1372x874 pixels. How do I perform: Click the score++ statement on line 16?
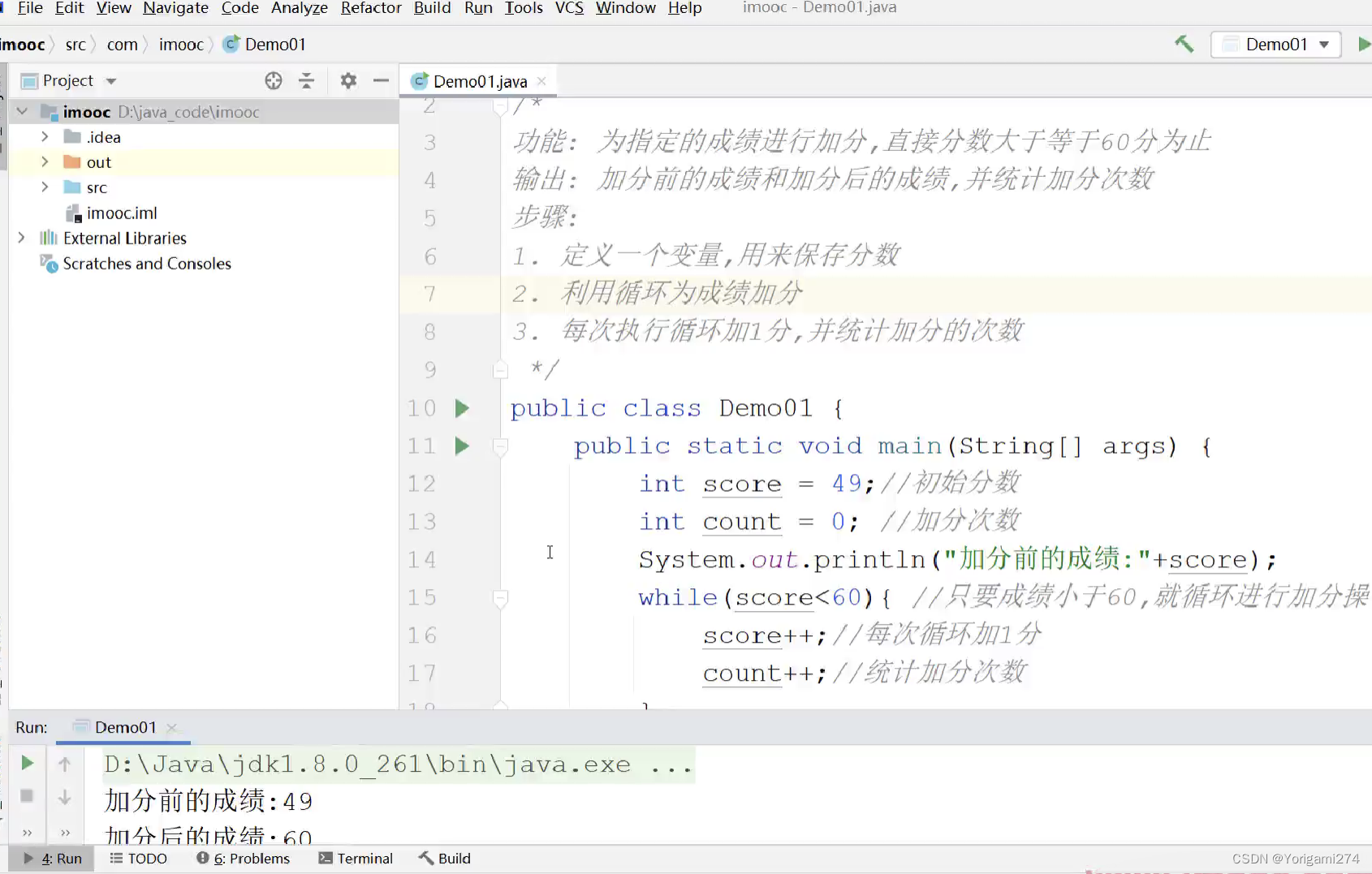pos(765,636)
